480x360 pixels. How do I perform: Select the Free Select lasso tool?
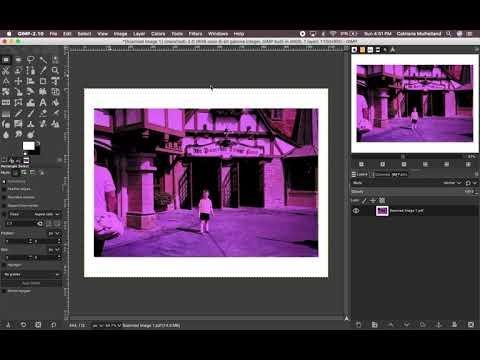click(x=31, y=60)
